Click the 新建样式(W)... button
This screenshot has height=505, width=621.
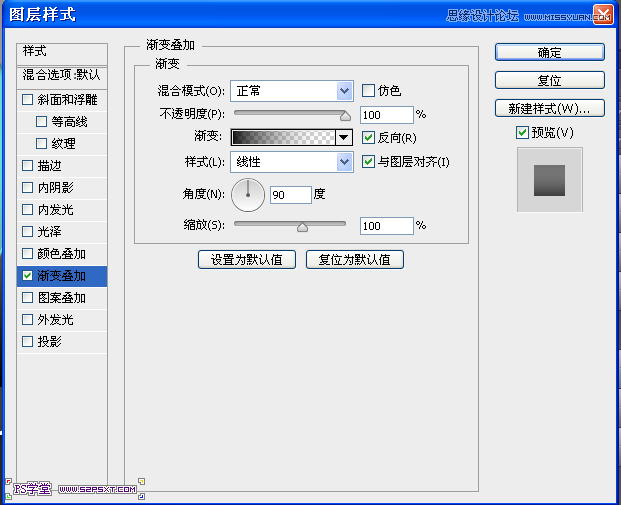550,108
